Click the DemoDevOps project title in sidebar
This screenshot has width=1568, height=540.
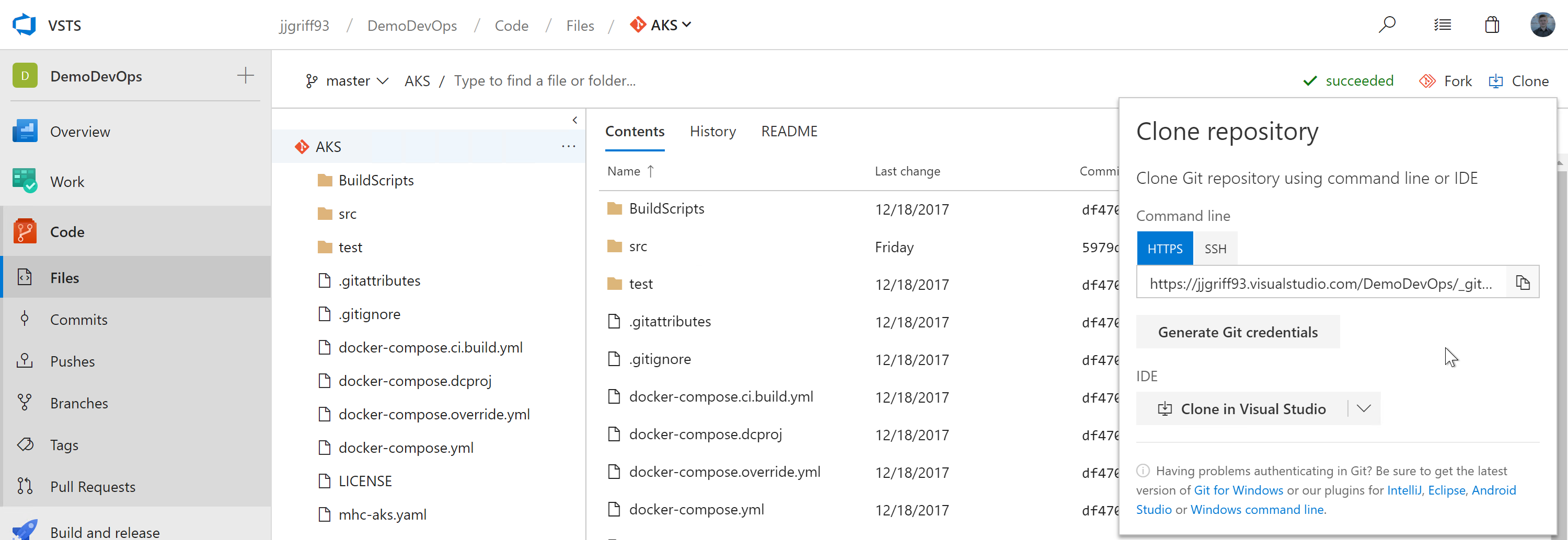96,76
